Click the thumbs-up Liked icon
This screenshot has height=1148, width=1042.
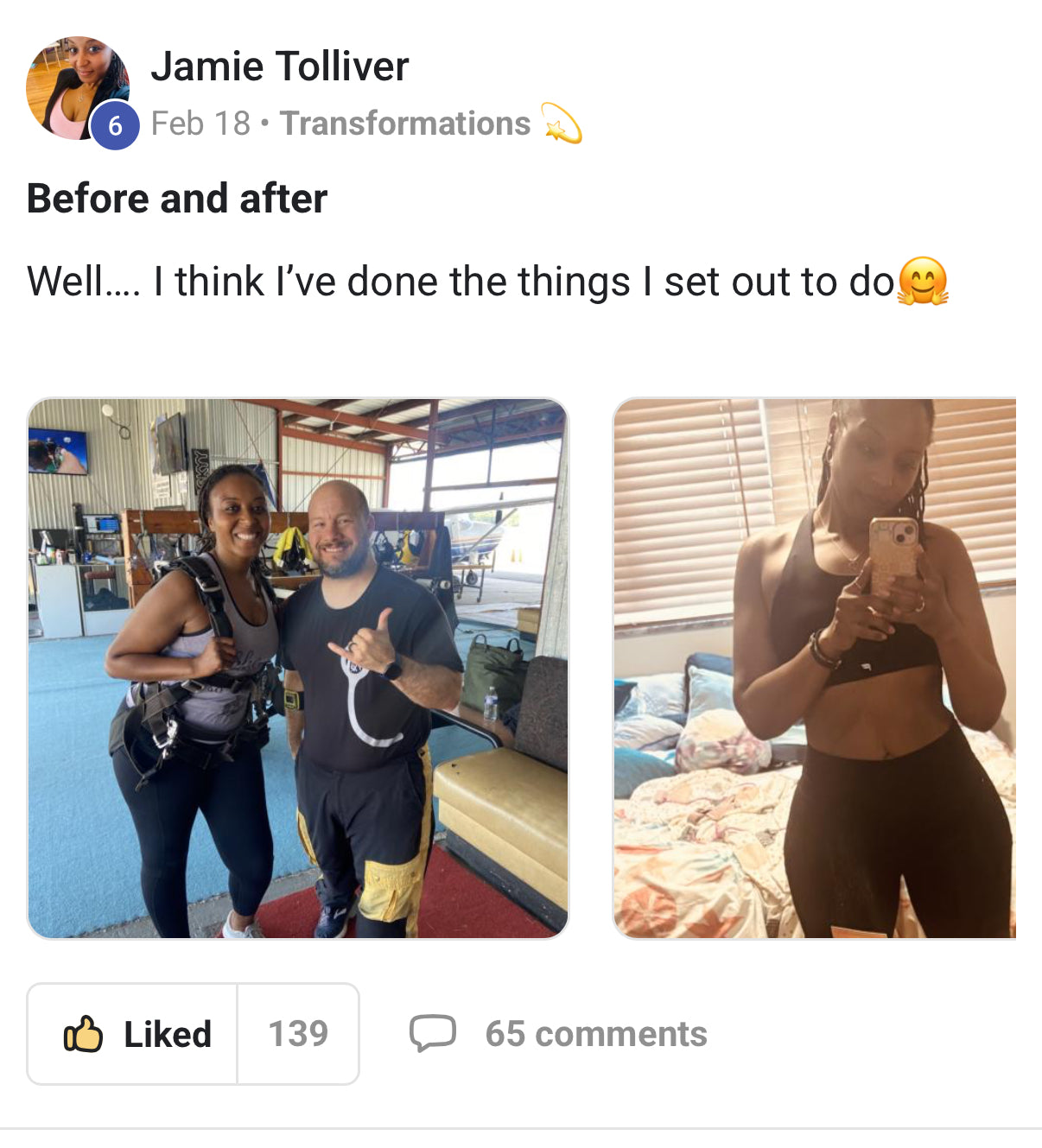(83, 1033)
